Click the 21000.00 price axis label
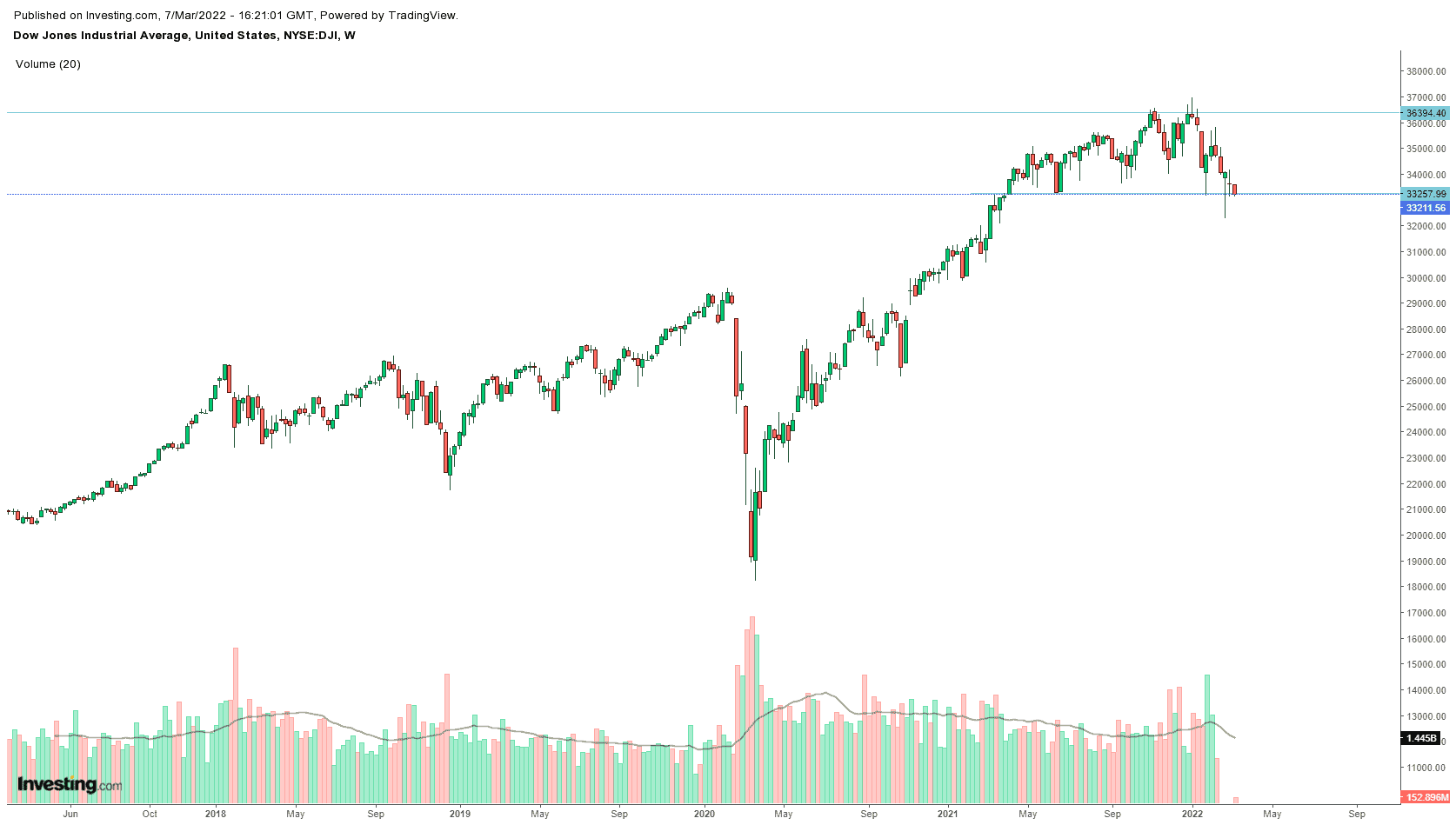The image size is (1456, 825). [1426, 509]
